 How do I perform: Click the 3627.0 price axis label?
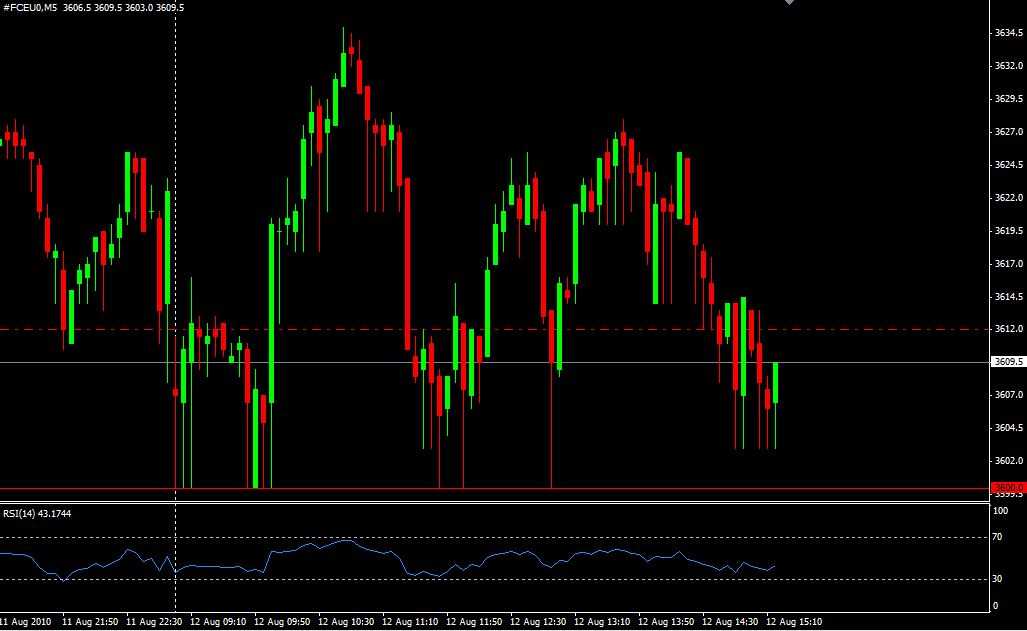[x=1009, y=132]
